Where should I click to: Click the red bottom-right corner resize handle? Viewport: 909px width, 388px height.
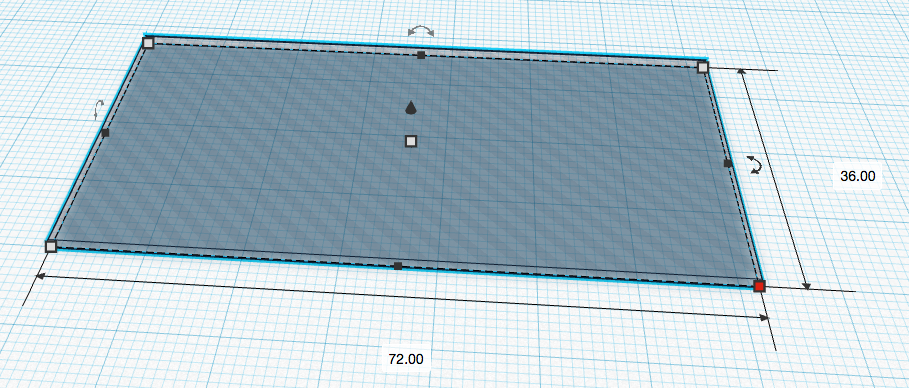click(x=759, y=285)
